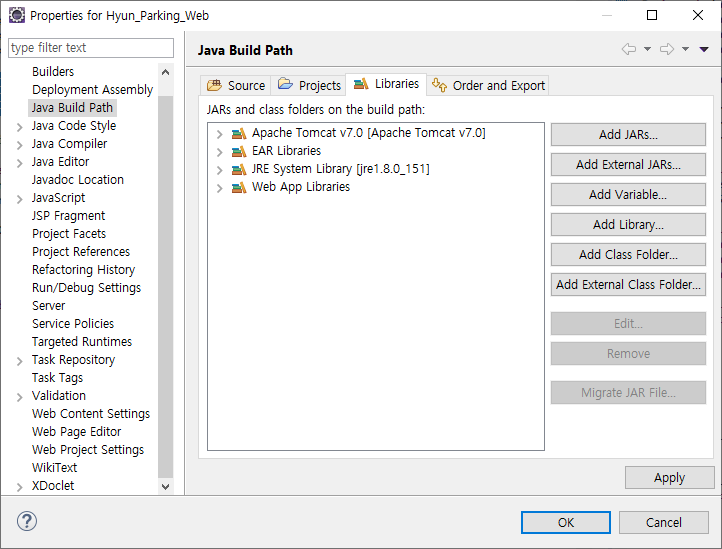Click Add External Class Folder... button
The image size is (722, 549).
point(628,284)
